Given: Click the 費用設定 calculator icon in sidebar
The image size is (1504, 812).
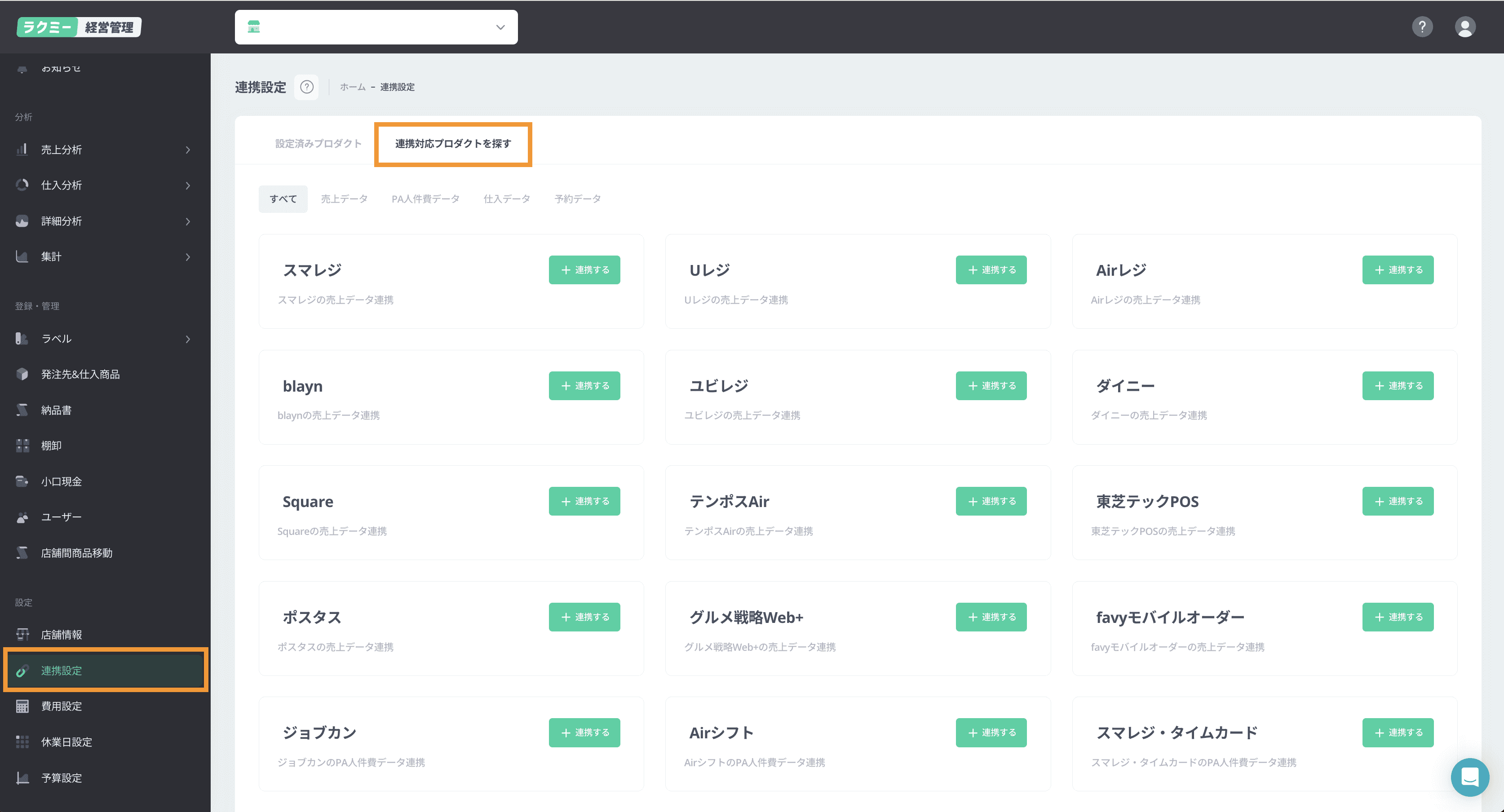Looking at the screenshot, I should [x=22, y=706].
